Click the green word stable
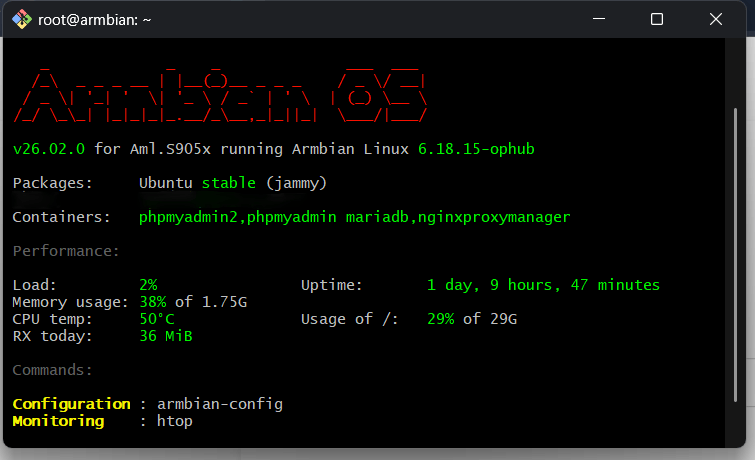Screen dimensions: 755x460 (229, 183)
